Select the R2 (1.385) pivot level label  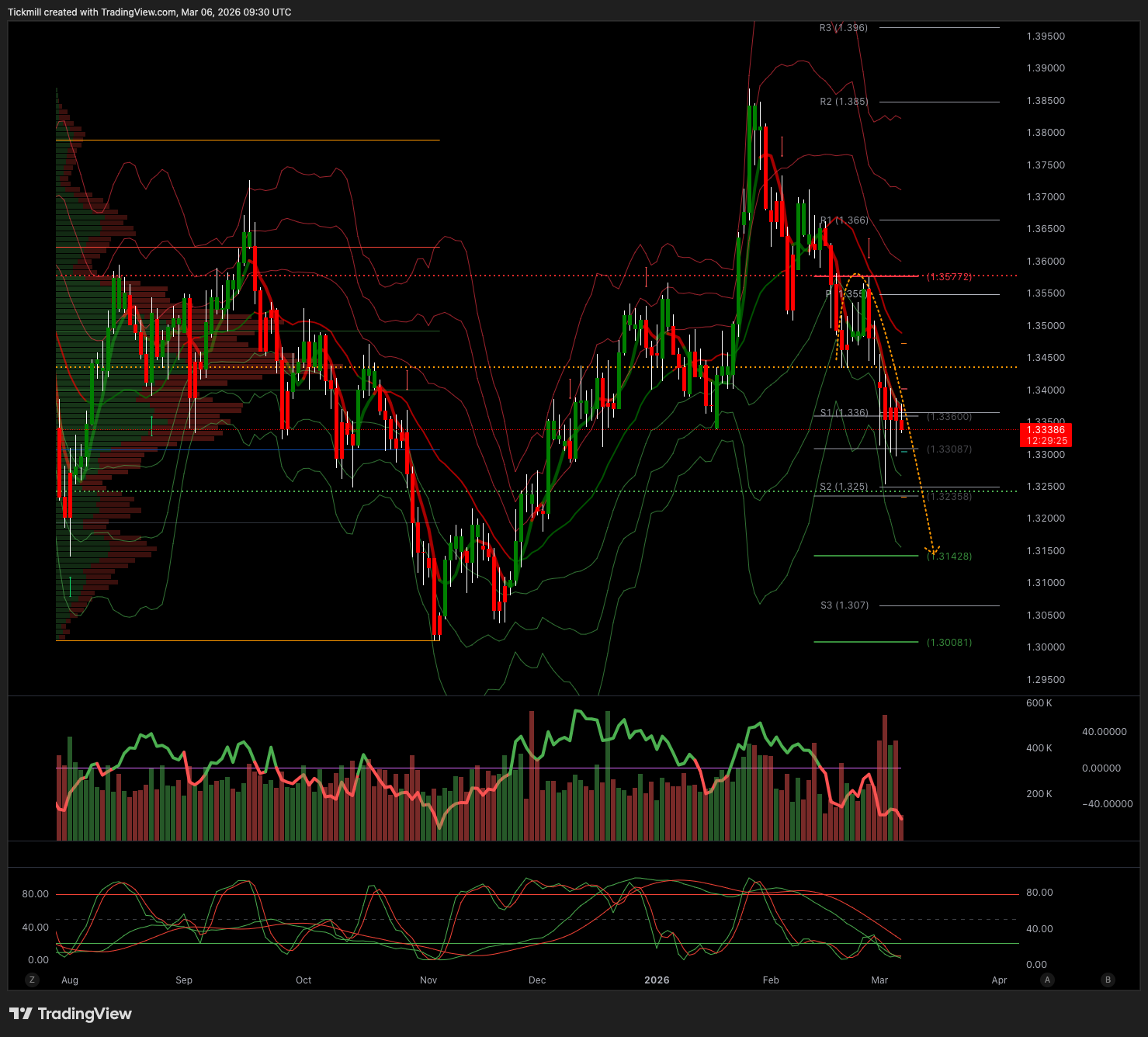pyautogui.click(x=843, y=102)
